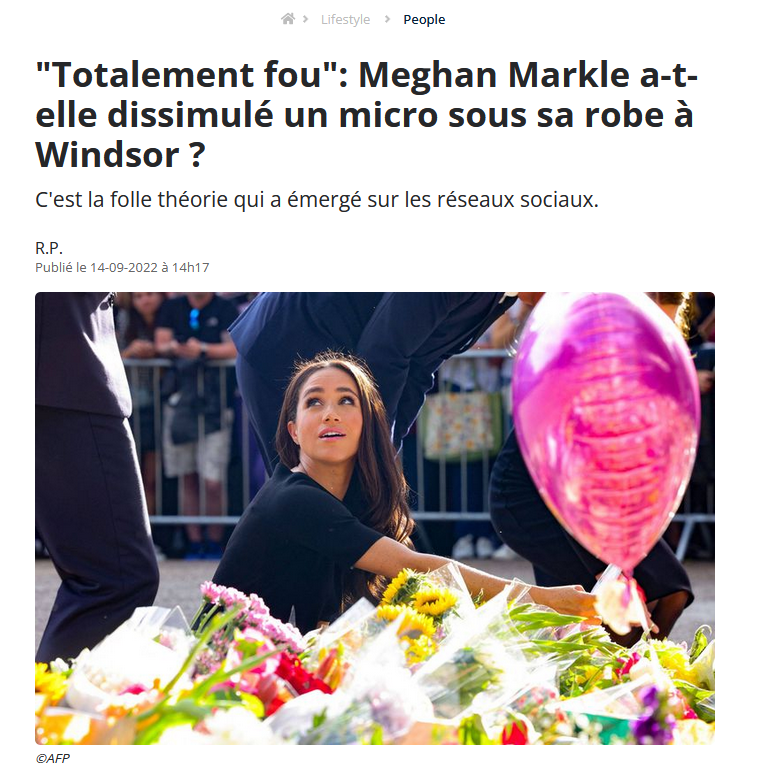The width and height of the screenshot is (764, 774).
Task: Click the chevron between Lifestyle and People
Action: [387, 19]
